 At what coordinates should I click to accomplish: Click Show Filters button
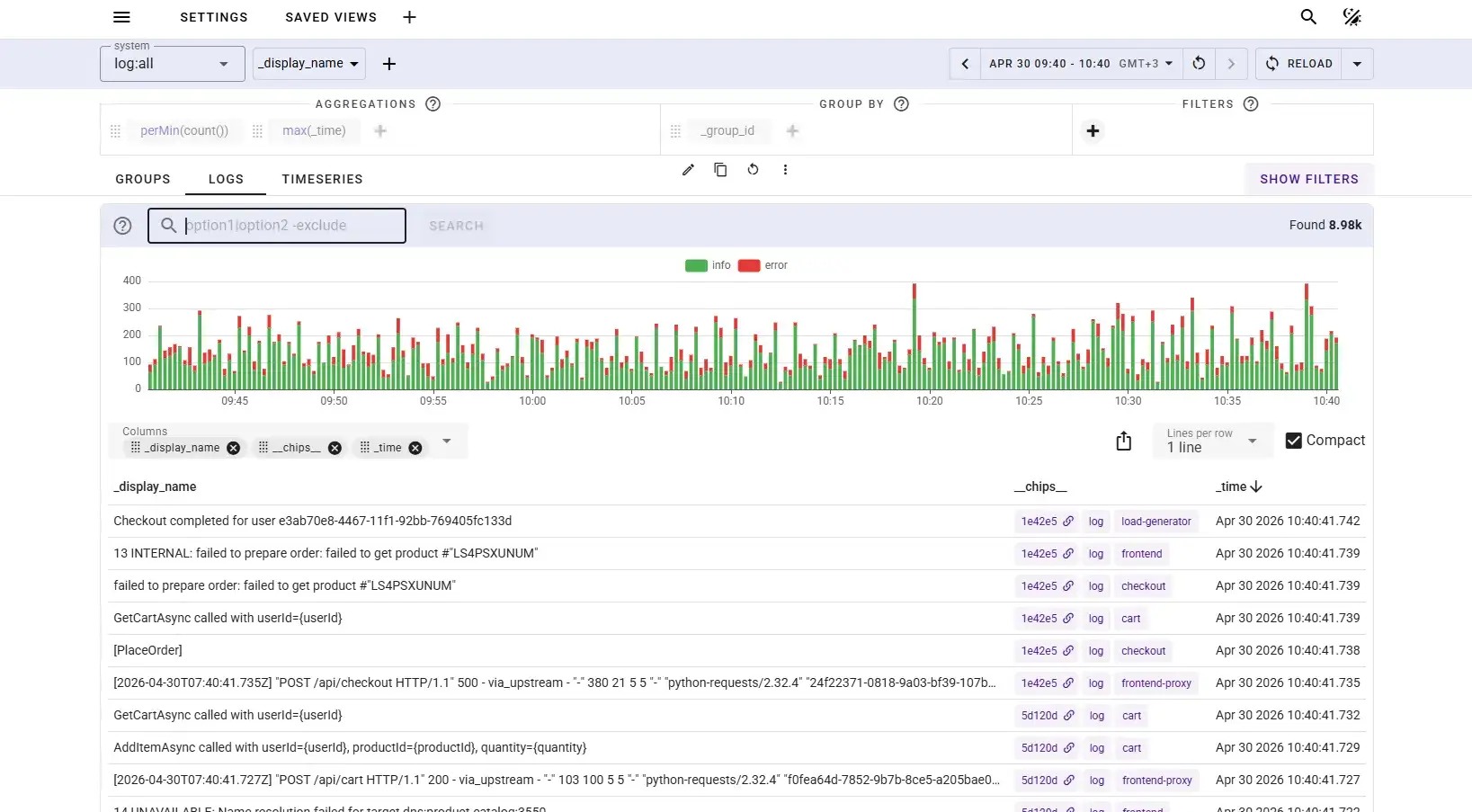point(1309,179)
